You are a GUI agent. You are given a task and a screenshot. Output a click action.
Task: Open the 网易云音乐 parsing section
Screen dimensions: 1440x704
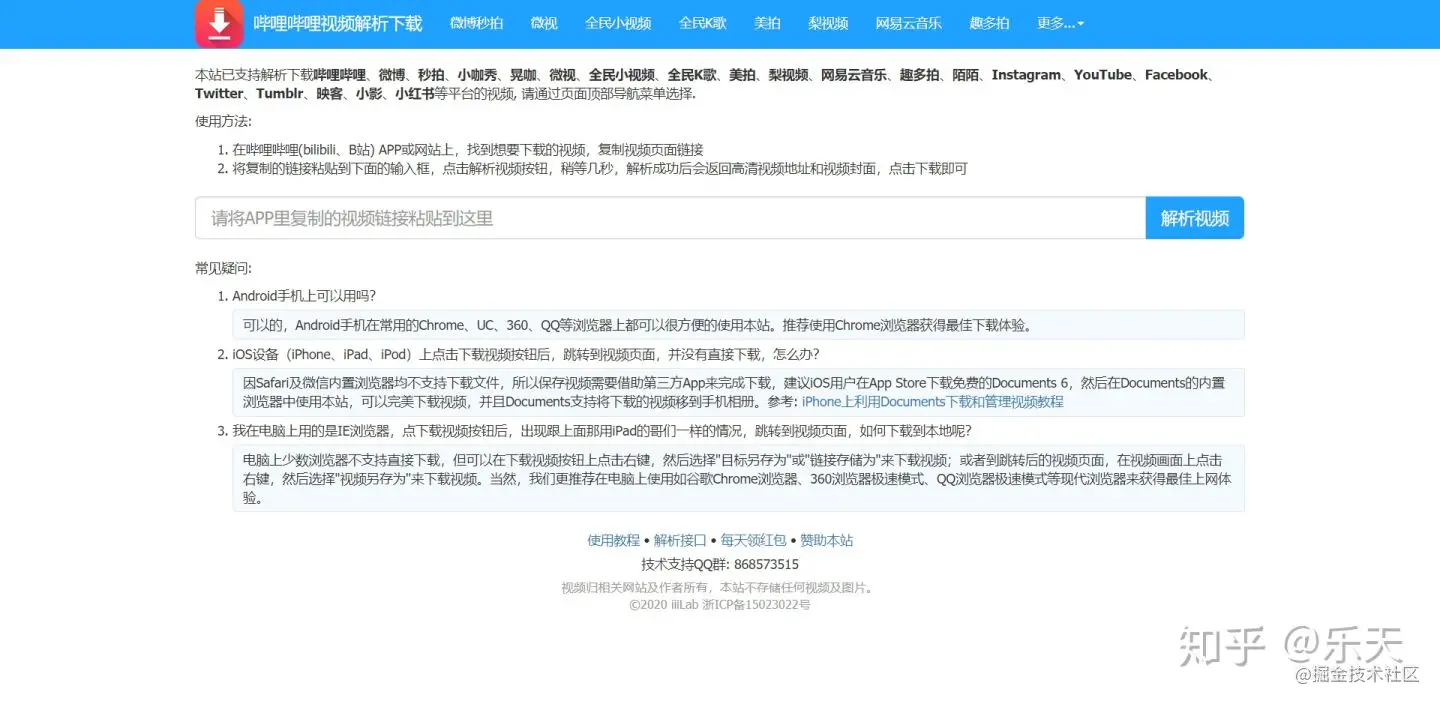(908, 23)
